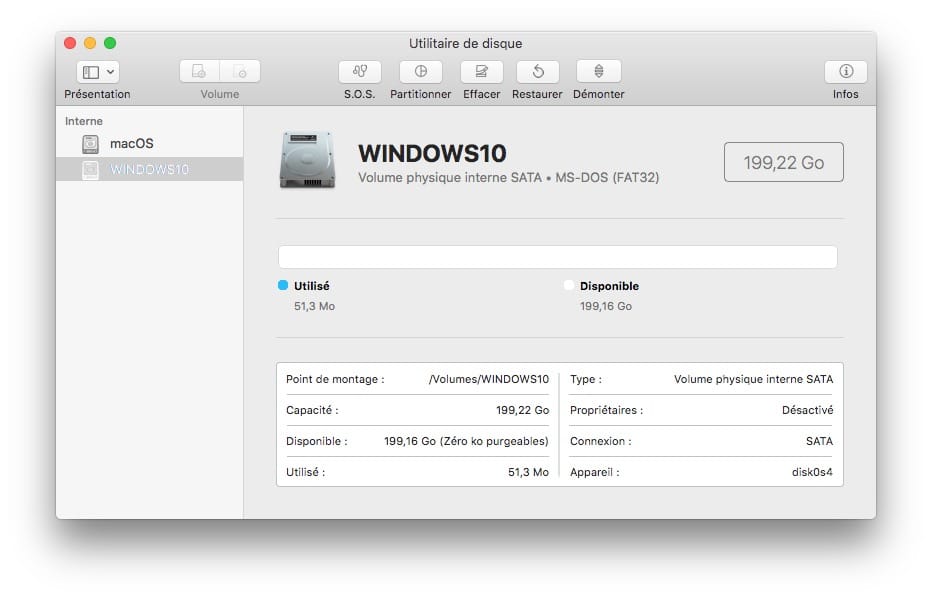
Task: Click the 199,22 Go capacity box
Action: click(x=783, y=162)
